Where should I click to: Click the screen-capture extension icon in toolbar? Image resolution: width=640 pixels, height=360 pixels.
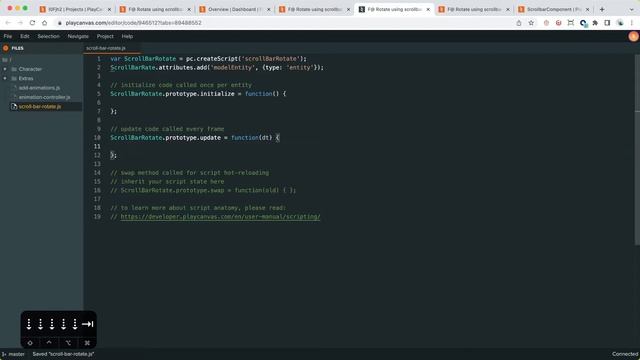[571, 23]
